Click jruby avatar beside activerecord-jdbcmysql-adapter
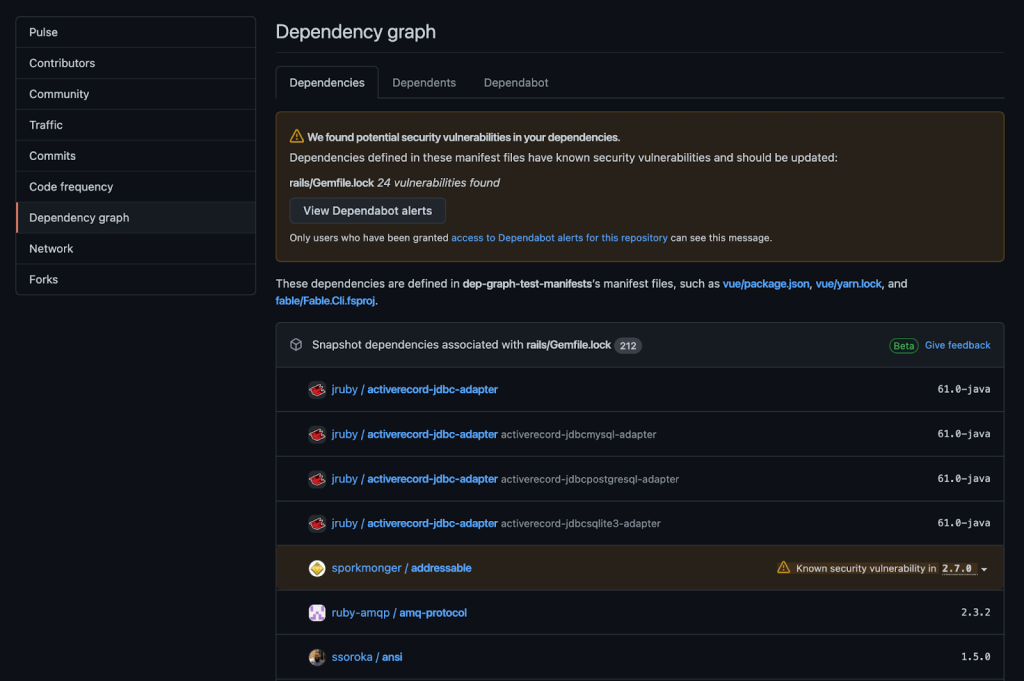The width and height of the screenshot is (1024, 681). 317,434
